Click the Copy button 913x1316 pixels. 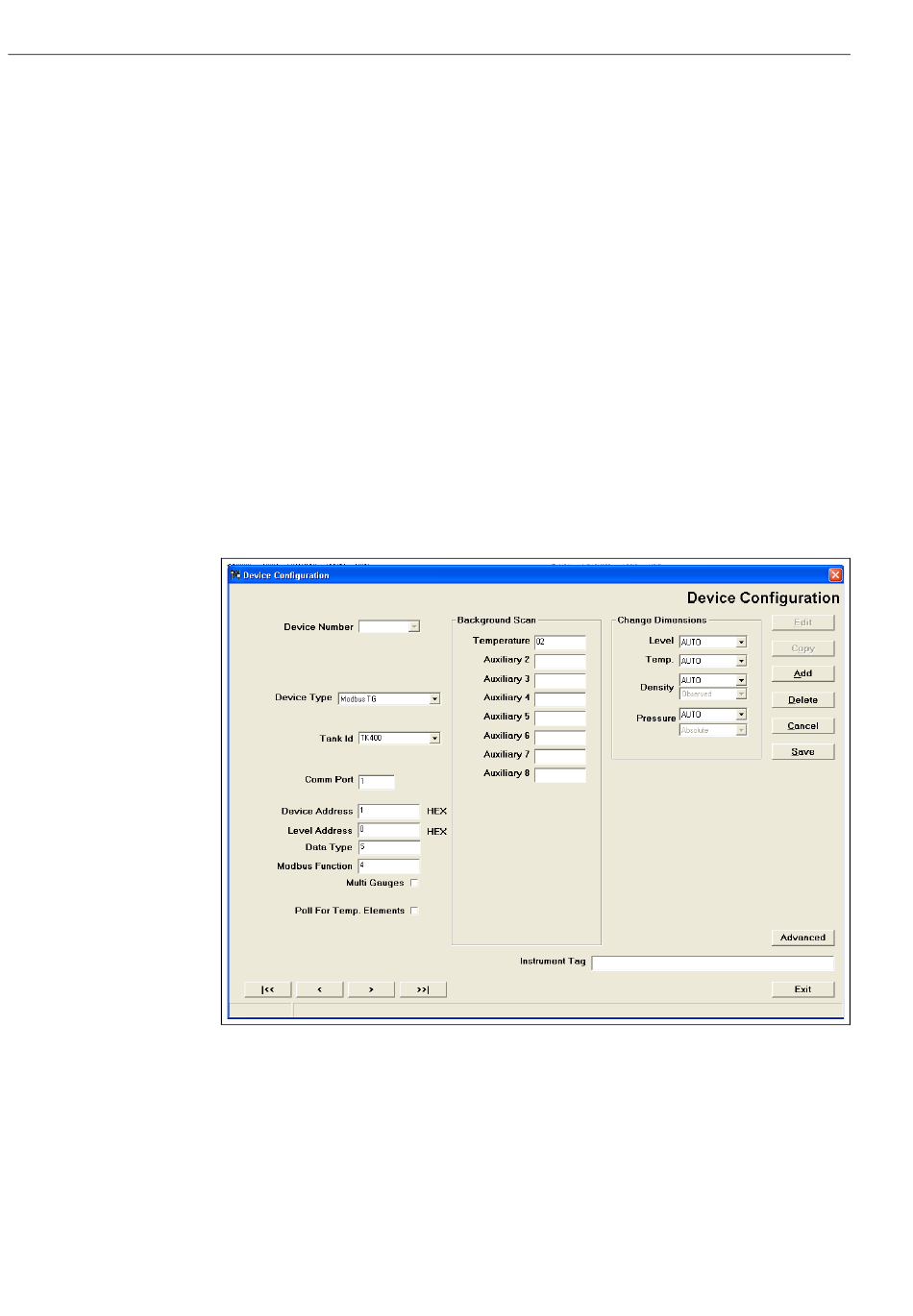[802, 648]
